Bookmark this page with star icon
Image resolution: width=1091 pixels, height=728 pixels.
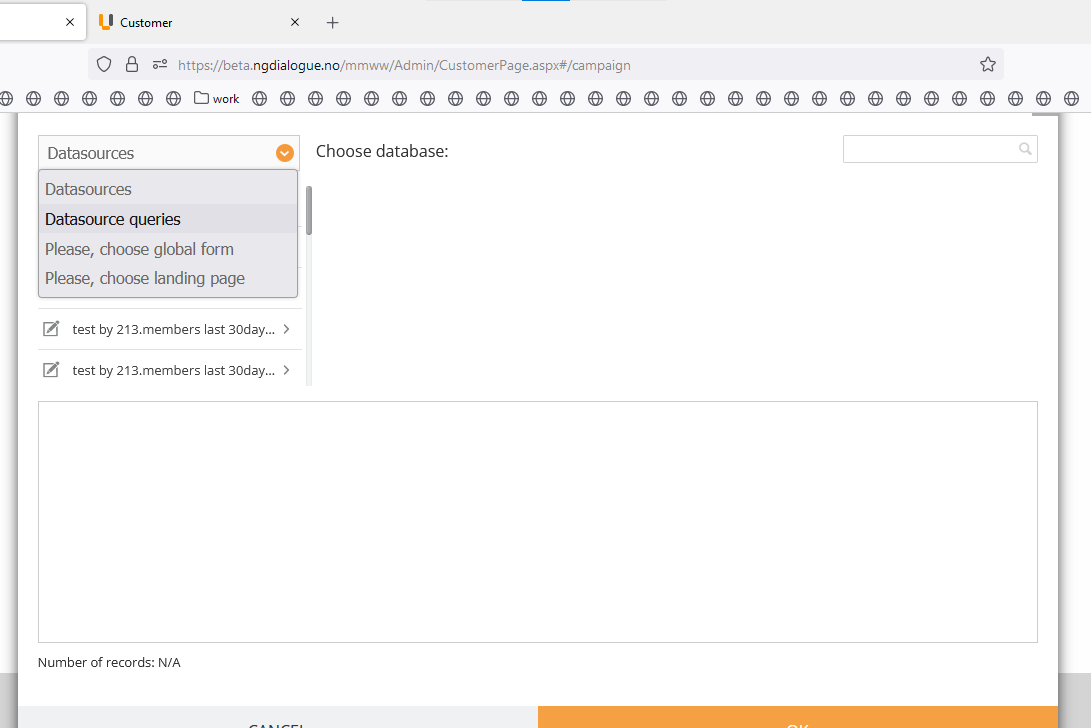987,65
